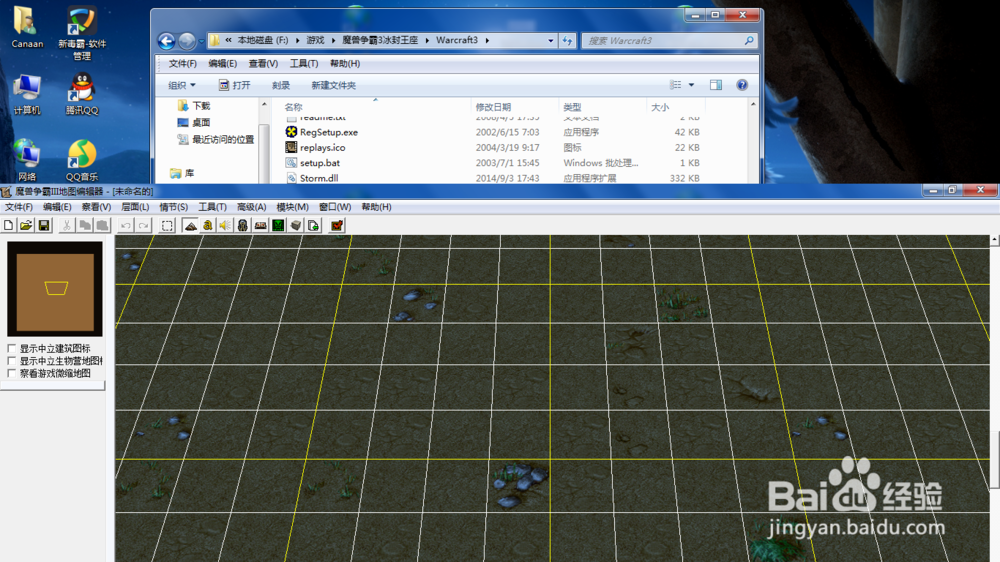Tick the 察看游戏微缩地图 checkbox

[11, 373]
